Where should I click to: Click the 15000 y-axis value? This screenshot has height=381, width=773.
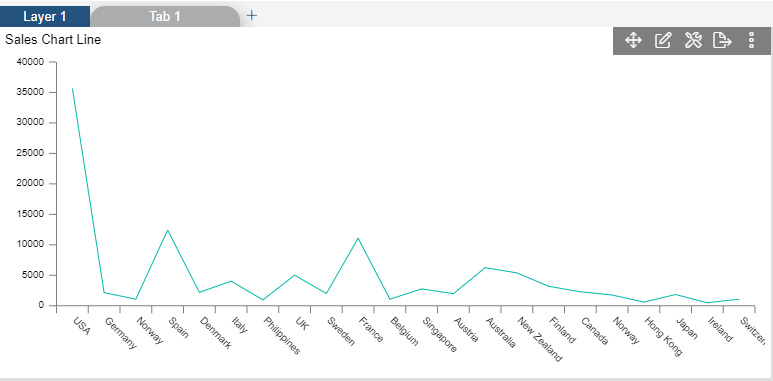pos(31,214)
